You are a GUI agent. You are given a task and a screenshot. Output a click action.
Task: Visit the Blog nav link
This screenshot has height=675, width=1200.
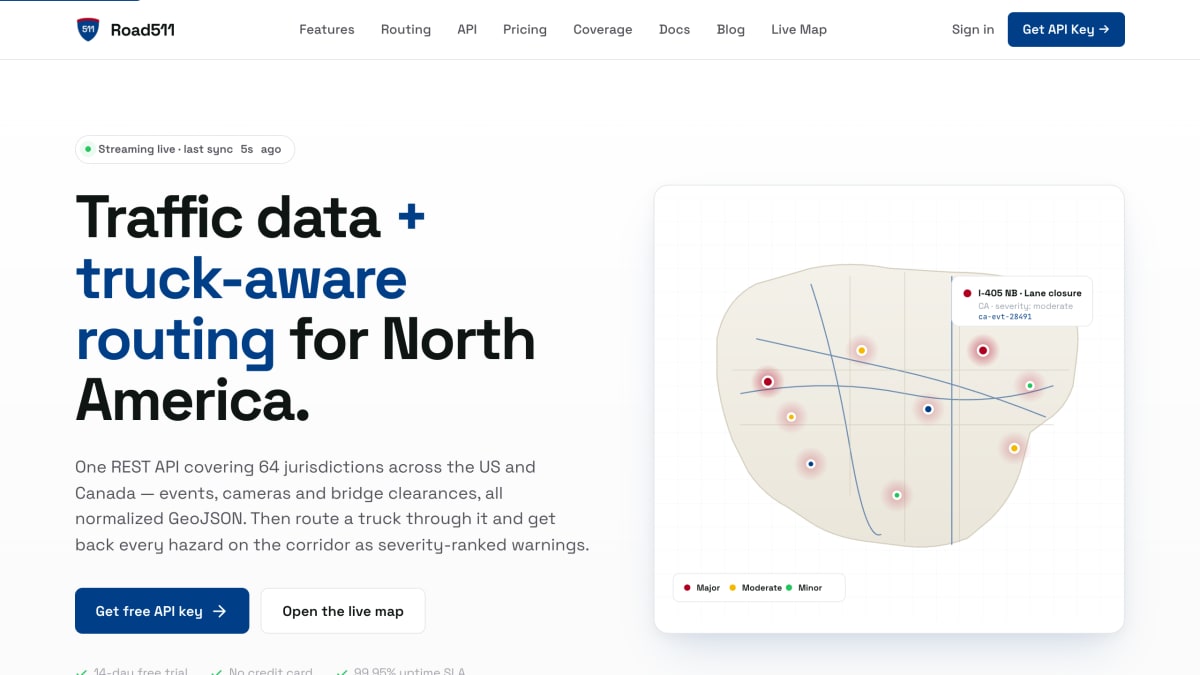coord(731,30)
